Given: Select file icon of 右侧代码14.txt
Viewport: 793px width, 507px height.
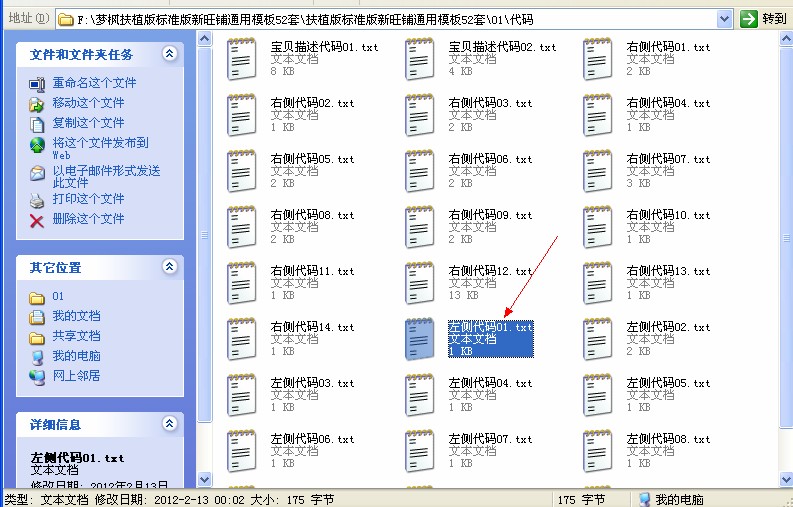Looking at the screenshot, I should [241, 339].
